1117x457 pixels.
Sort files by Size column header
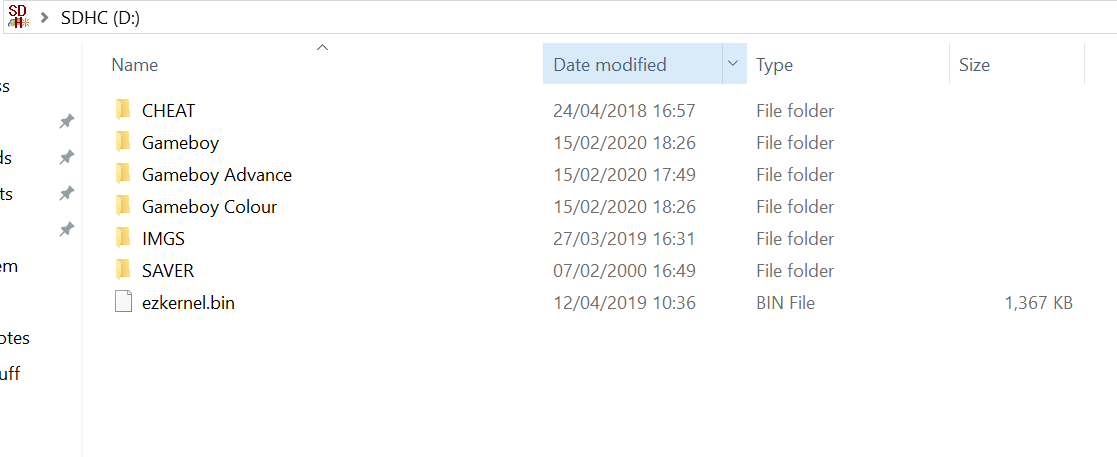pos(974,65)
